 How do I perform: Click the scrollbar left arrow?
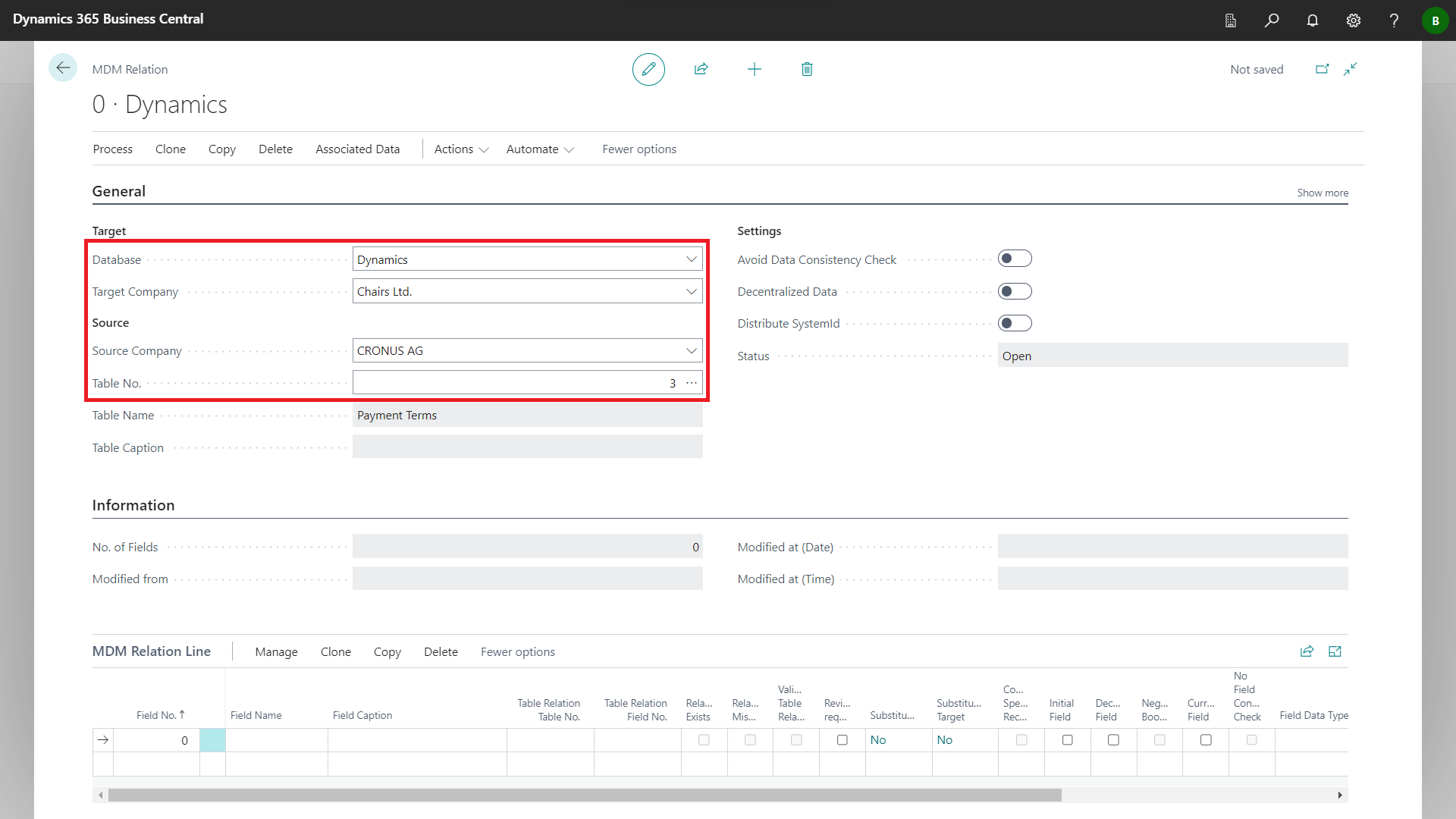(101, 795)
